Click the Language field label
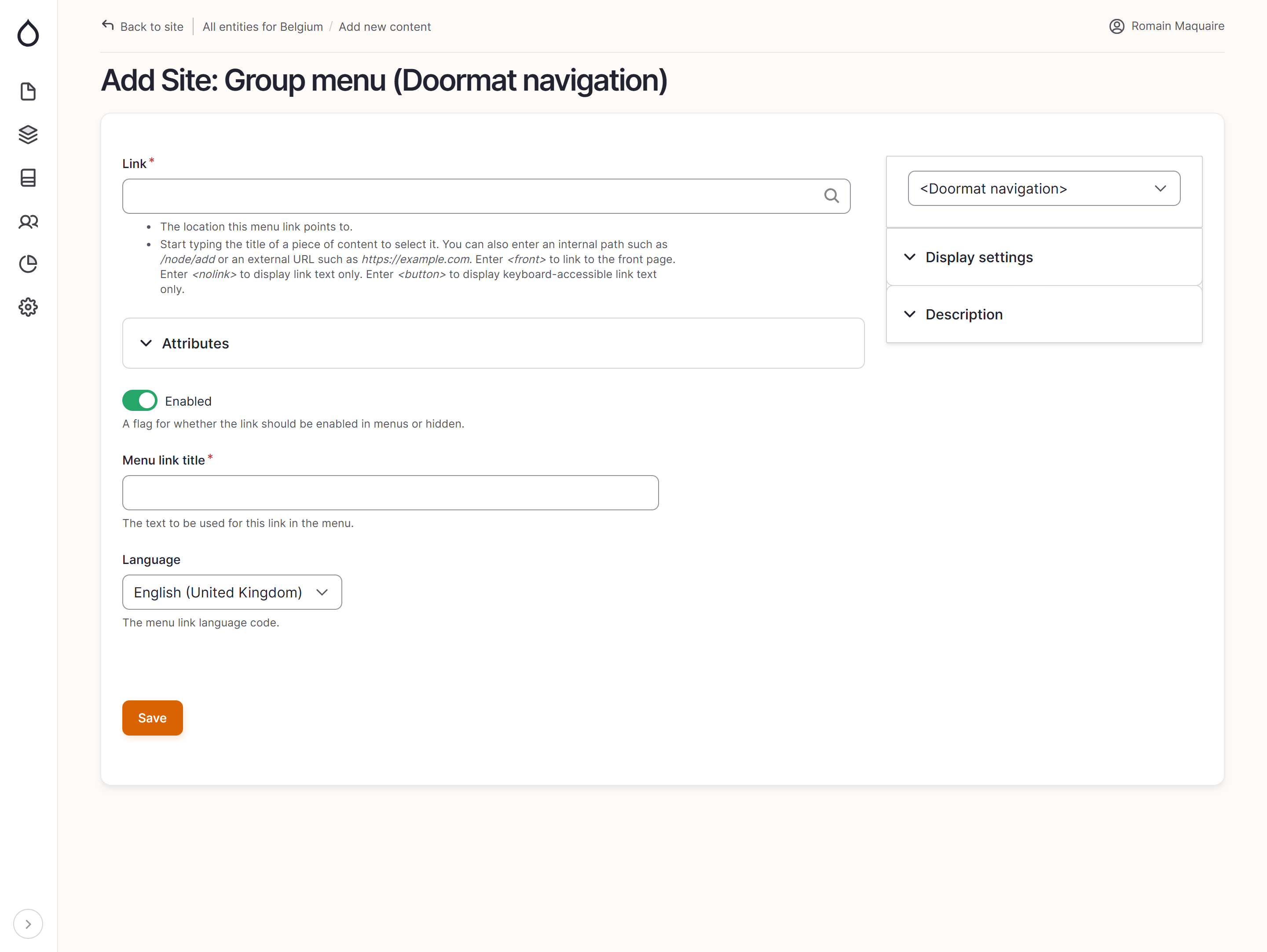This screenshot has height=952, width=1267. click(151, 560)
